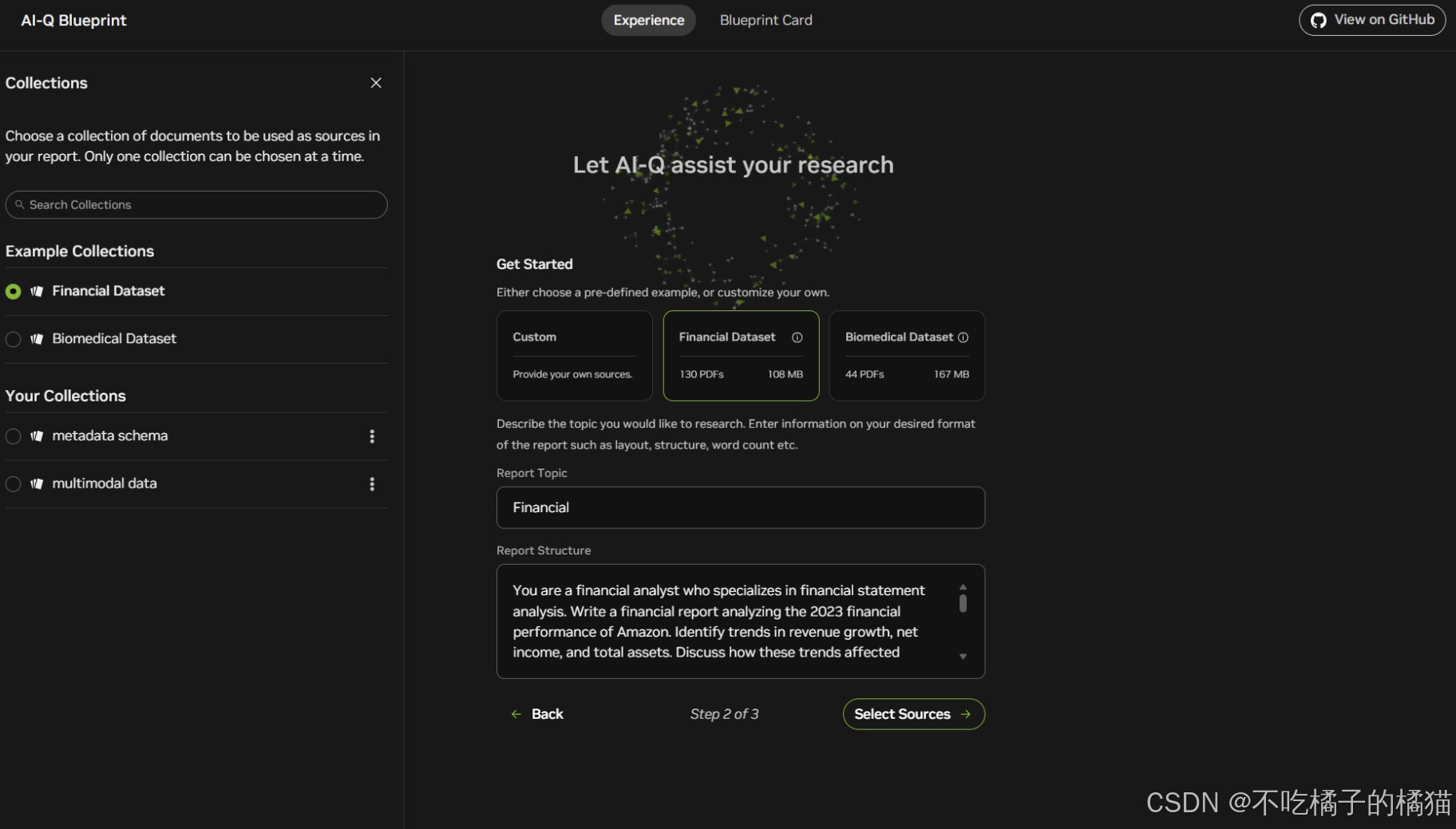The height and width of the screenshot is (829, 1456).
Task: Open View on GitHub link
Action: [x=1372, y=20]
